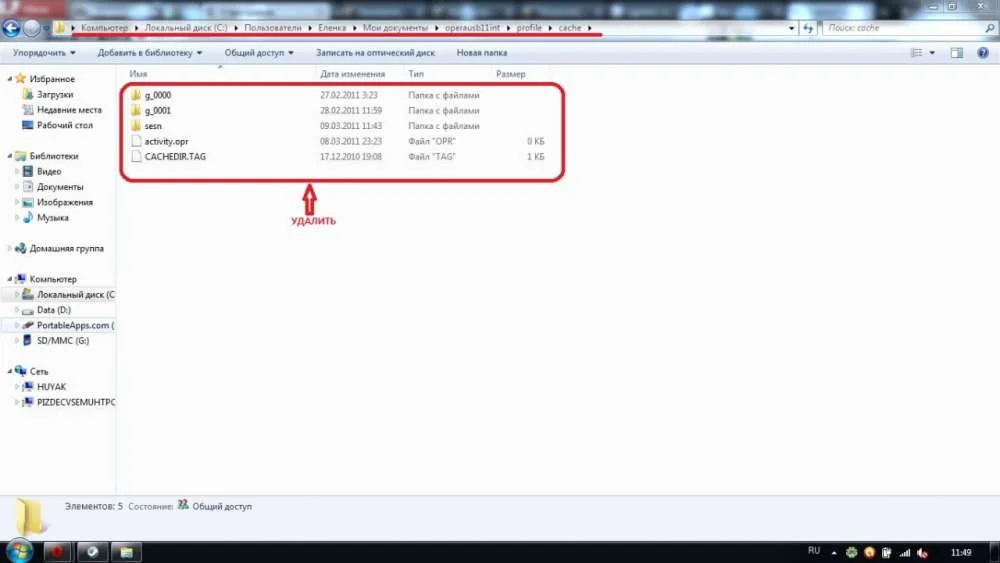
Task: Open the HUYAK network computer
Action: [51, 386]
